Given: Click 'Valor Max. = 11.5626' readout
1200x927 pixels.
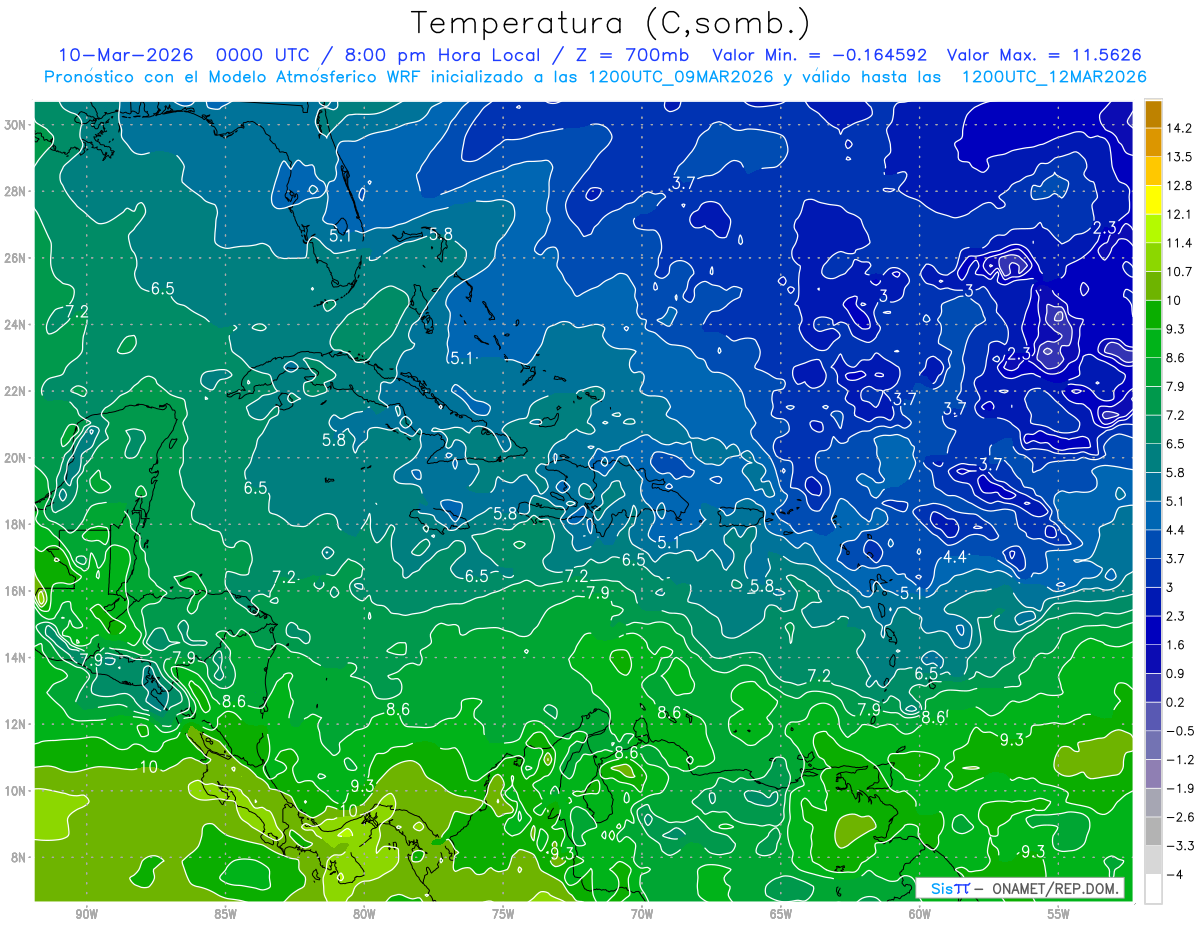Looking at the screenshot, I should 1044,55.
